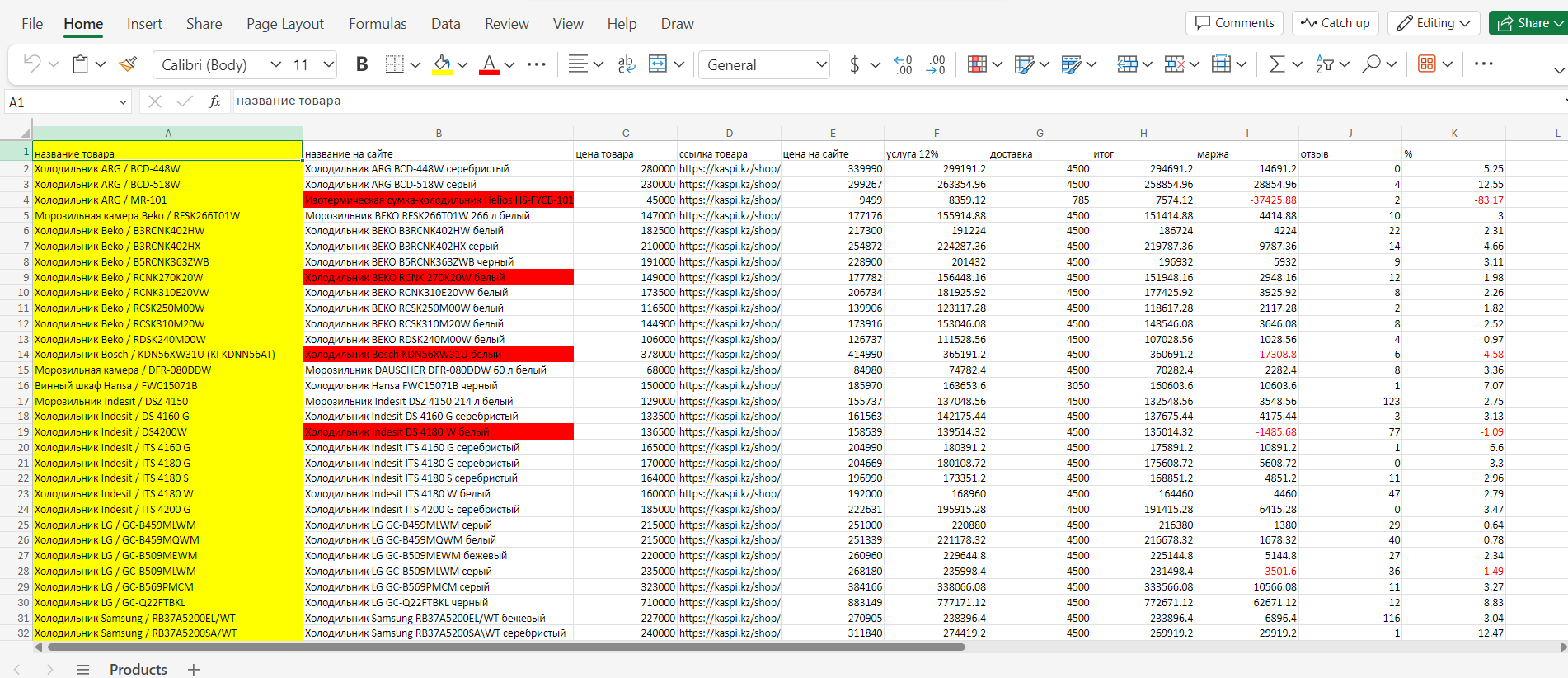Image resolution: width=1568 pixels, height=678 pixels.
Task: Toggle Wrap Text
Action: pos(627,64)
